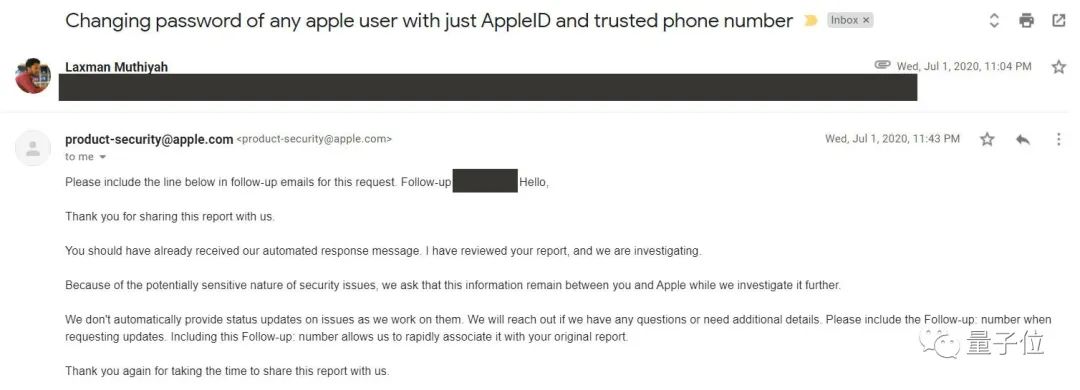Show recipient details next to 'to me'
Viewport: 1080px width, 390px height.
[x=103, y=157]
